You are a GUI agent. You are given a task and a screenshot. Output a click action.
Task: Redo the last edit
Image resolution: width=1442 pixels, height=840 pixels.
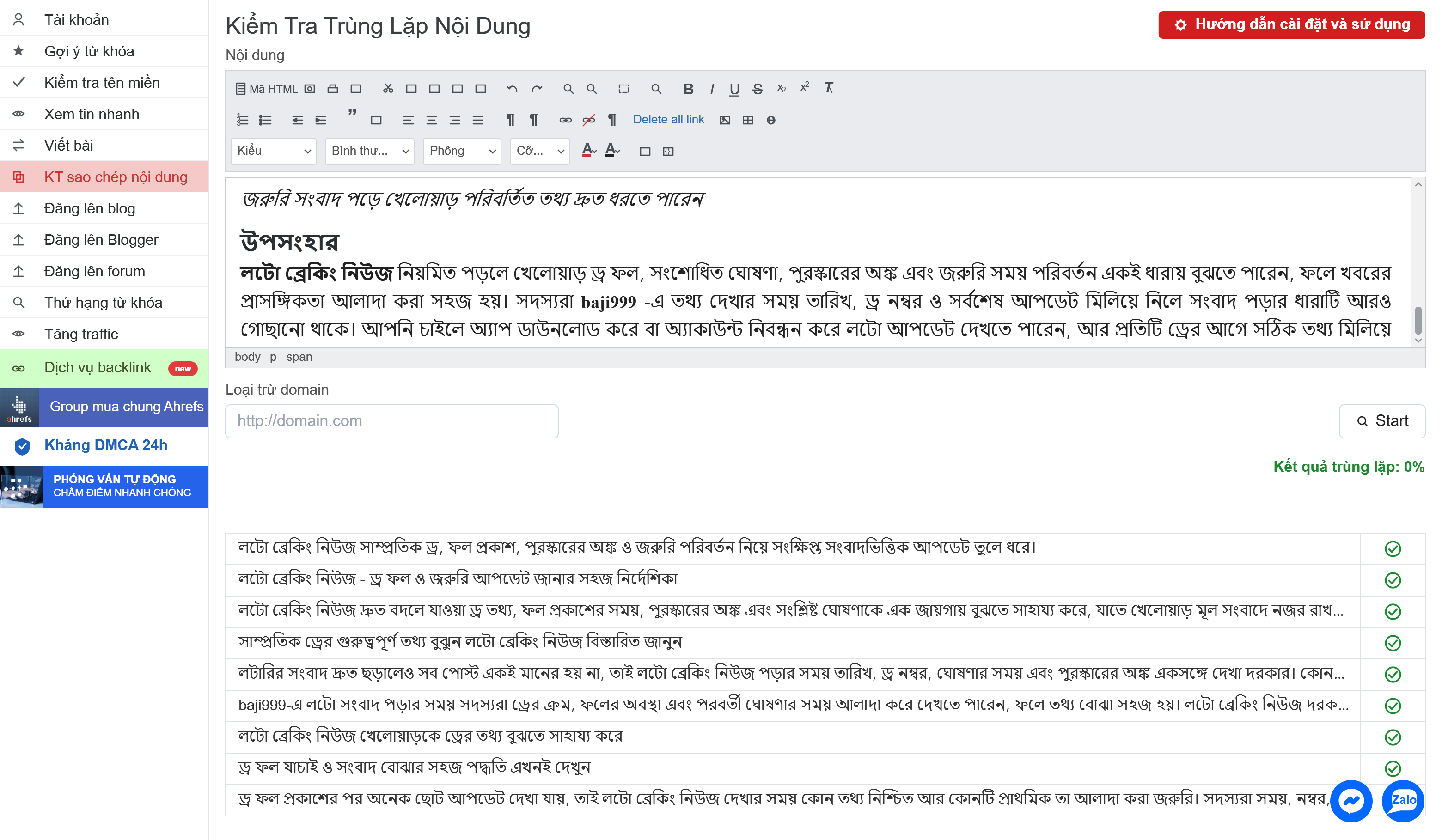536,89
